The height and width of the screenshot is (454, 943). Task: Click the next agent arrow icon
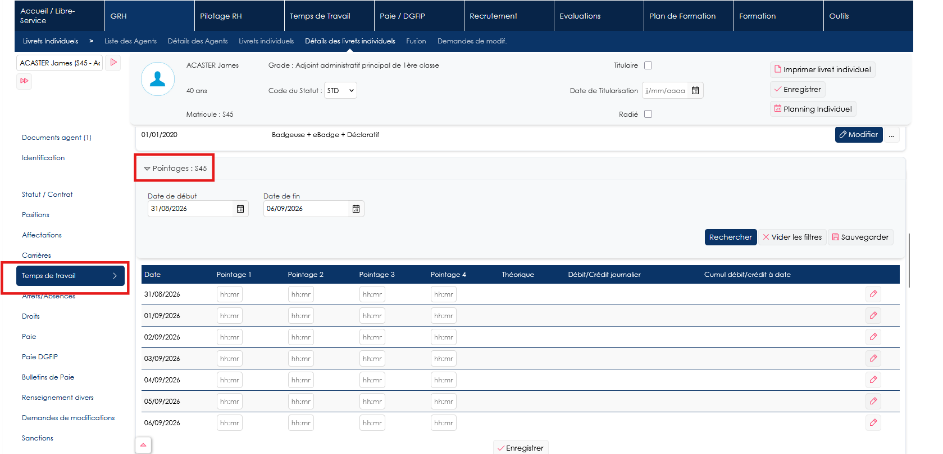(x=114, y=63)
